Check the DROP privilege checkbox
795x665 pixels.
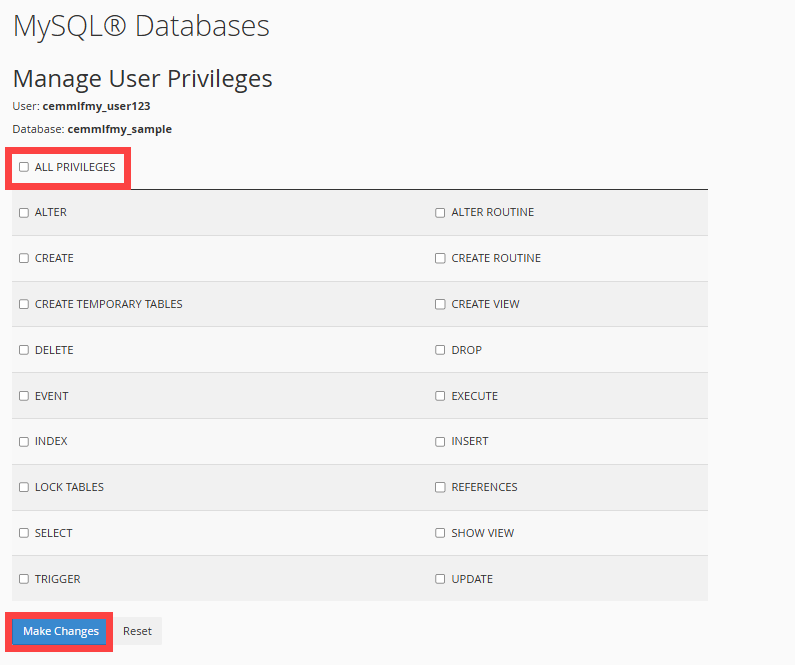(440, 350)
